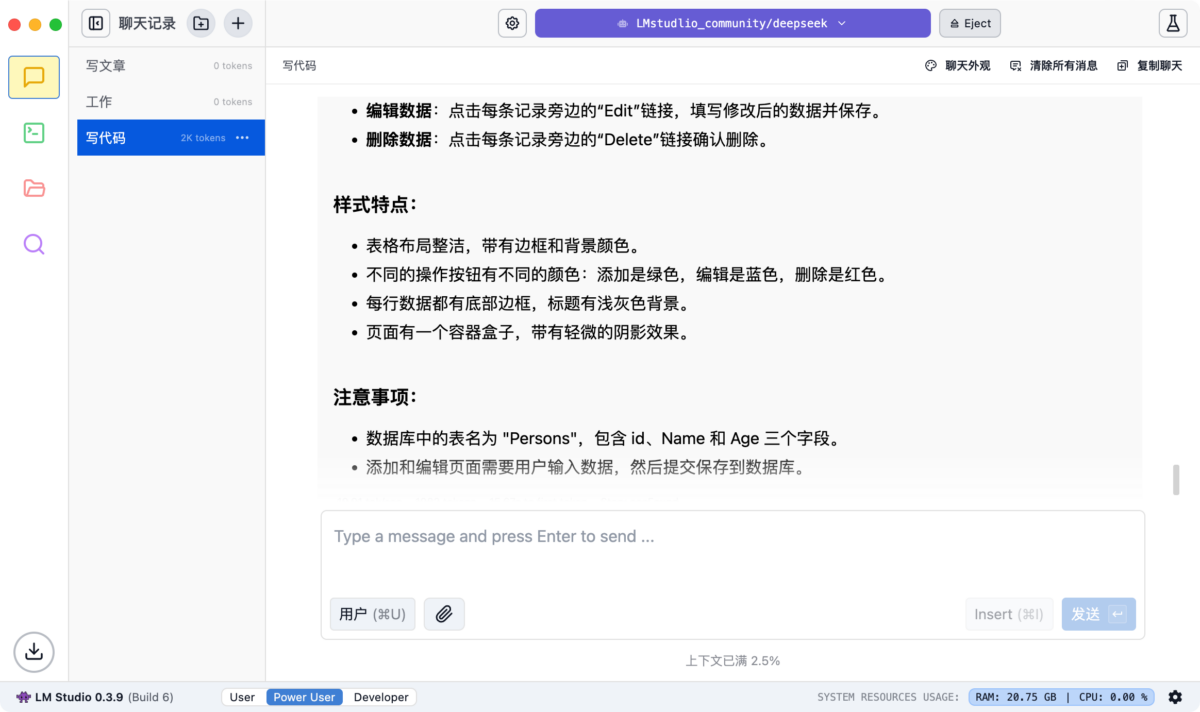The image size is (1200, 712).
Task: Start a new chat with plus button
Action: (x=238, y=23)
